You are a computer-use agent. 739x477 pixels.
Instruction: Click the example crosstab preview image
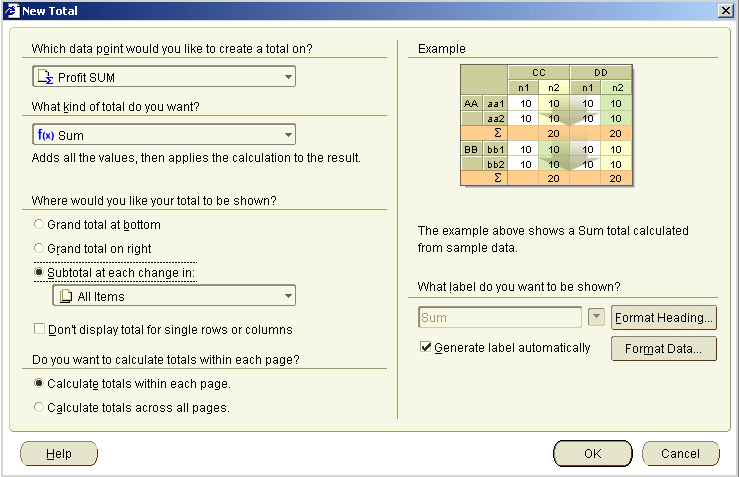546,125
